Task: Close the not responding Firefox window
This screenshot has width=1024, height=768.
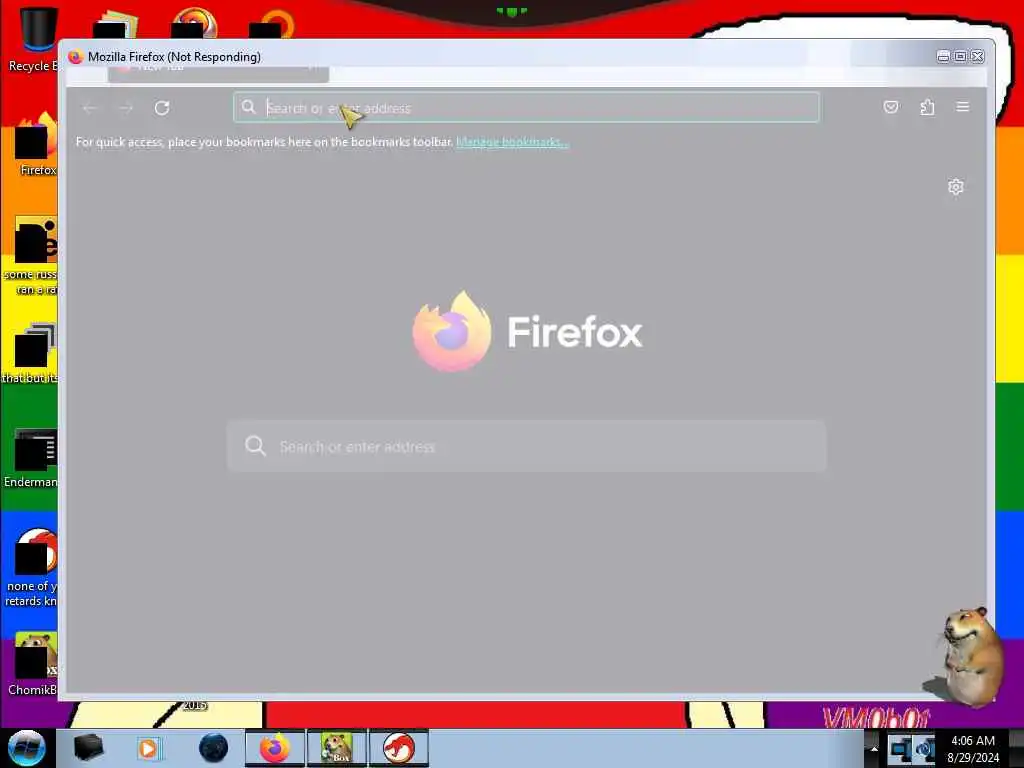Action: coord(978,57)
